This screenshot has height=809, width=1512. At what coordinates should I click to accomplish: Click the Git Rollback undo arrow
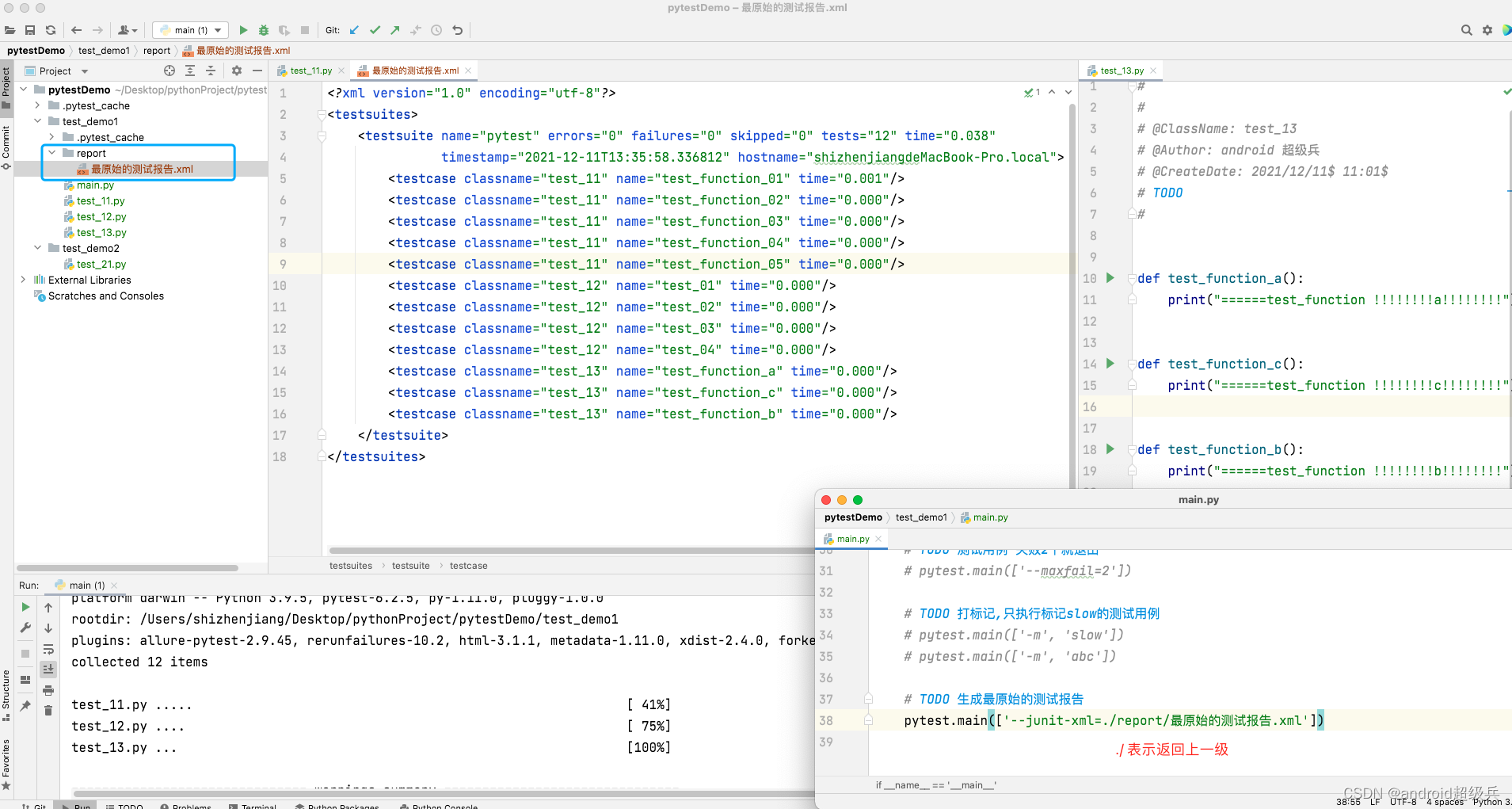(x=457, y=30)
